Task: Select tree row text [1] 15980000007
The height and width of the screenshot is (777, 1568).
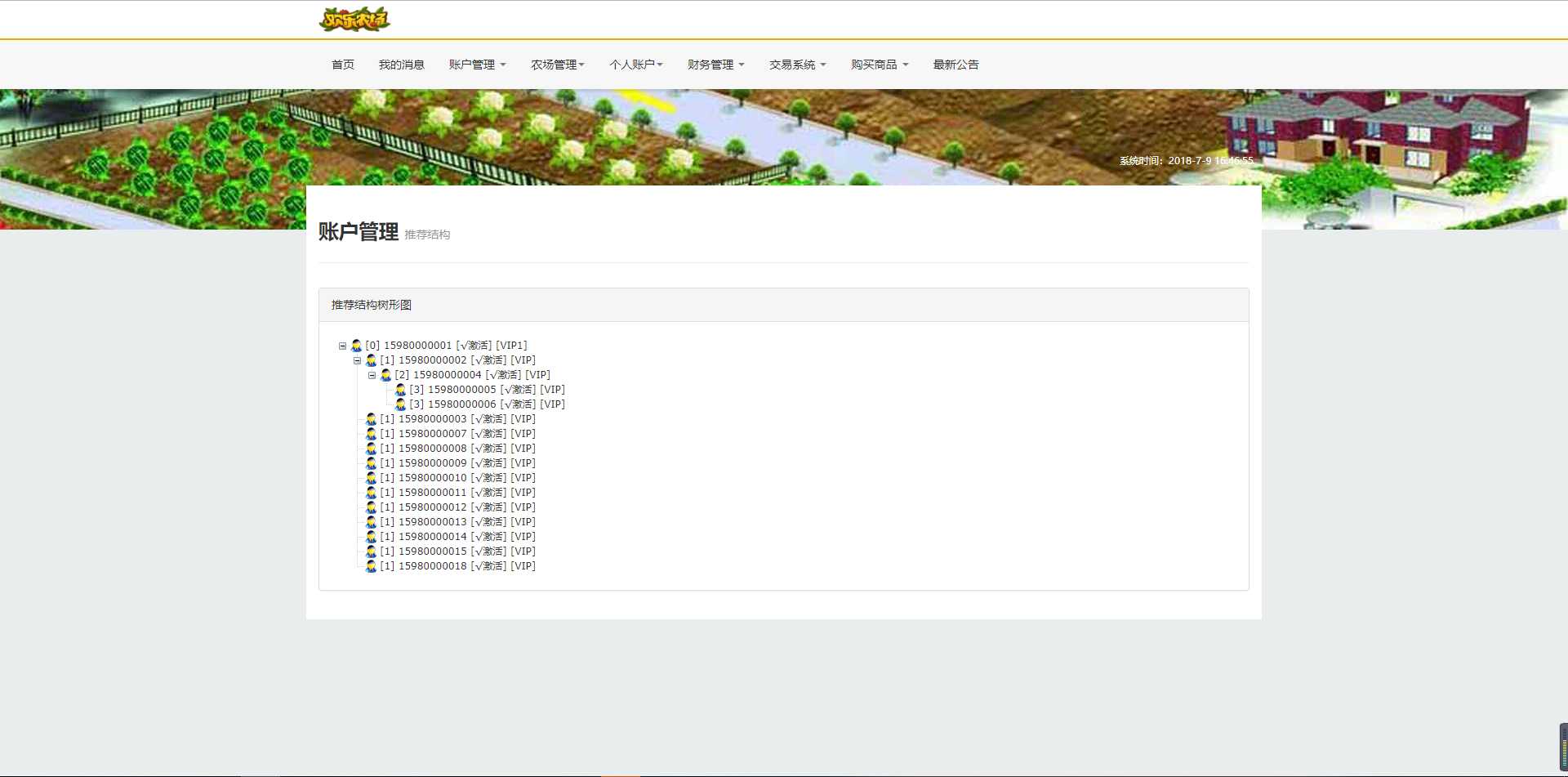Action: pos(457,434)
